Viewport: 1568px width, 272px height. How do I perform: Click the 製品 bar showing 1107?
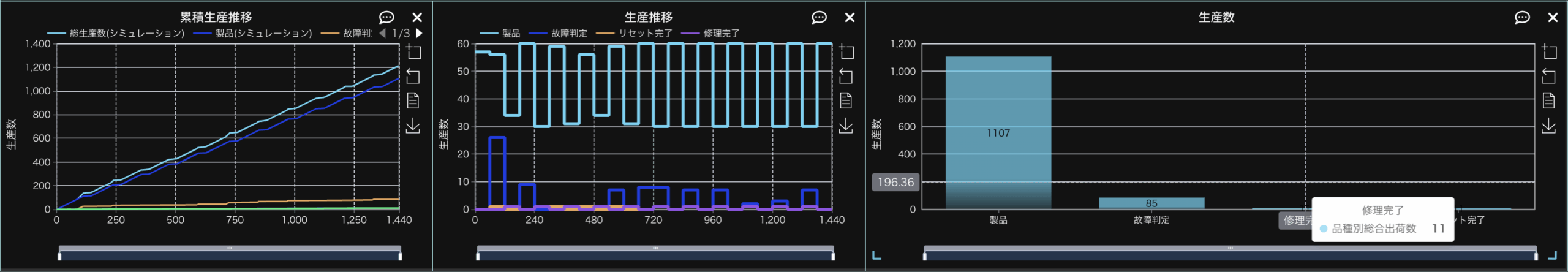[x=998, y=132]
